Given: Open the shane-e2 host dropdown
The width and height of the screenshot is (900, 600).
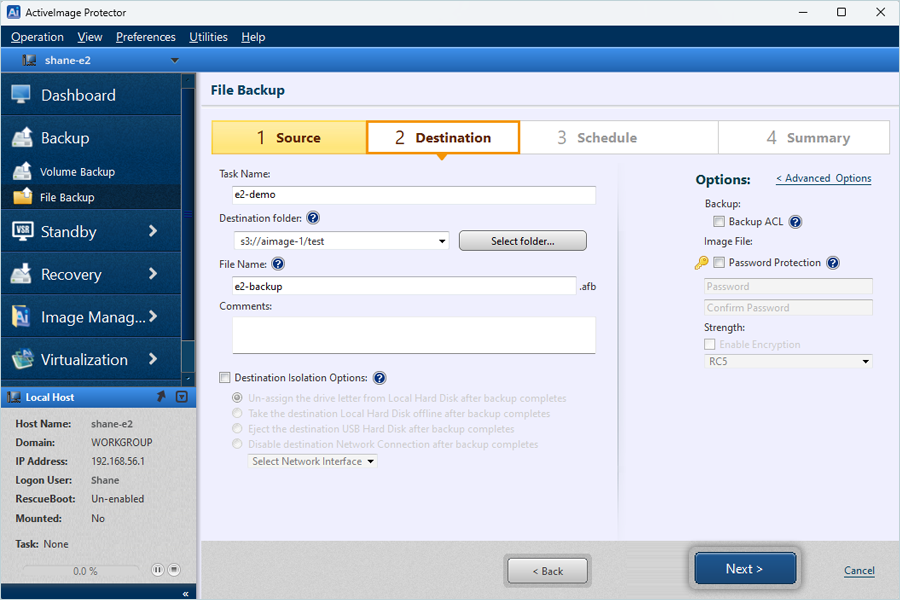Looking at the screenshot, I should point(174,60).
